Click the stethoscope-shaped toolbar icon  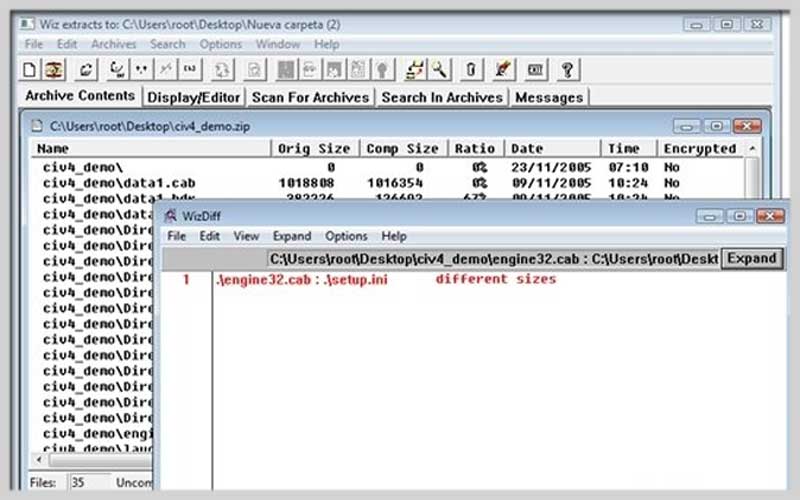coord(118,69)
